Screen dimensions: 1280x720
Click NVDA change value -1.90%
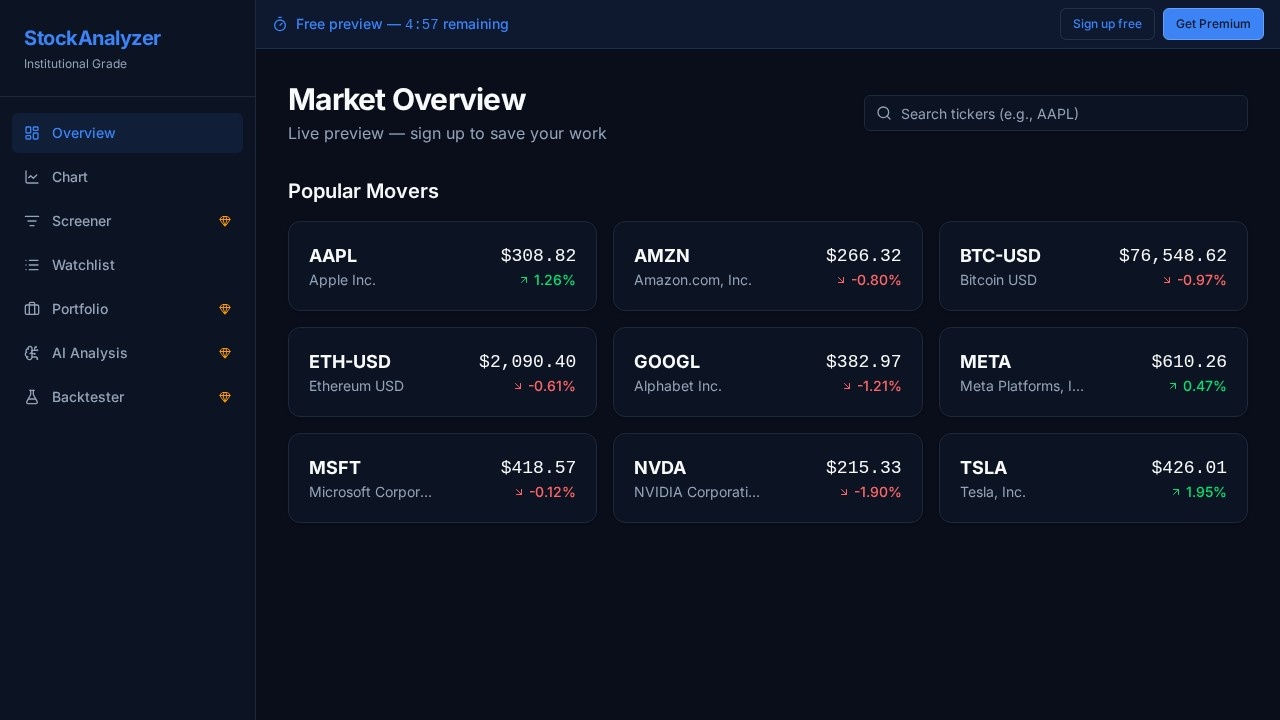point(878,492)
